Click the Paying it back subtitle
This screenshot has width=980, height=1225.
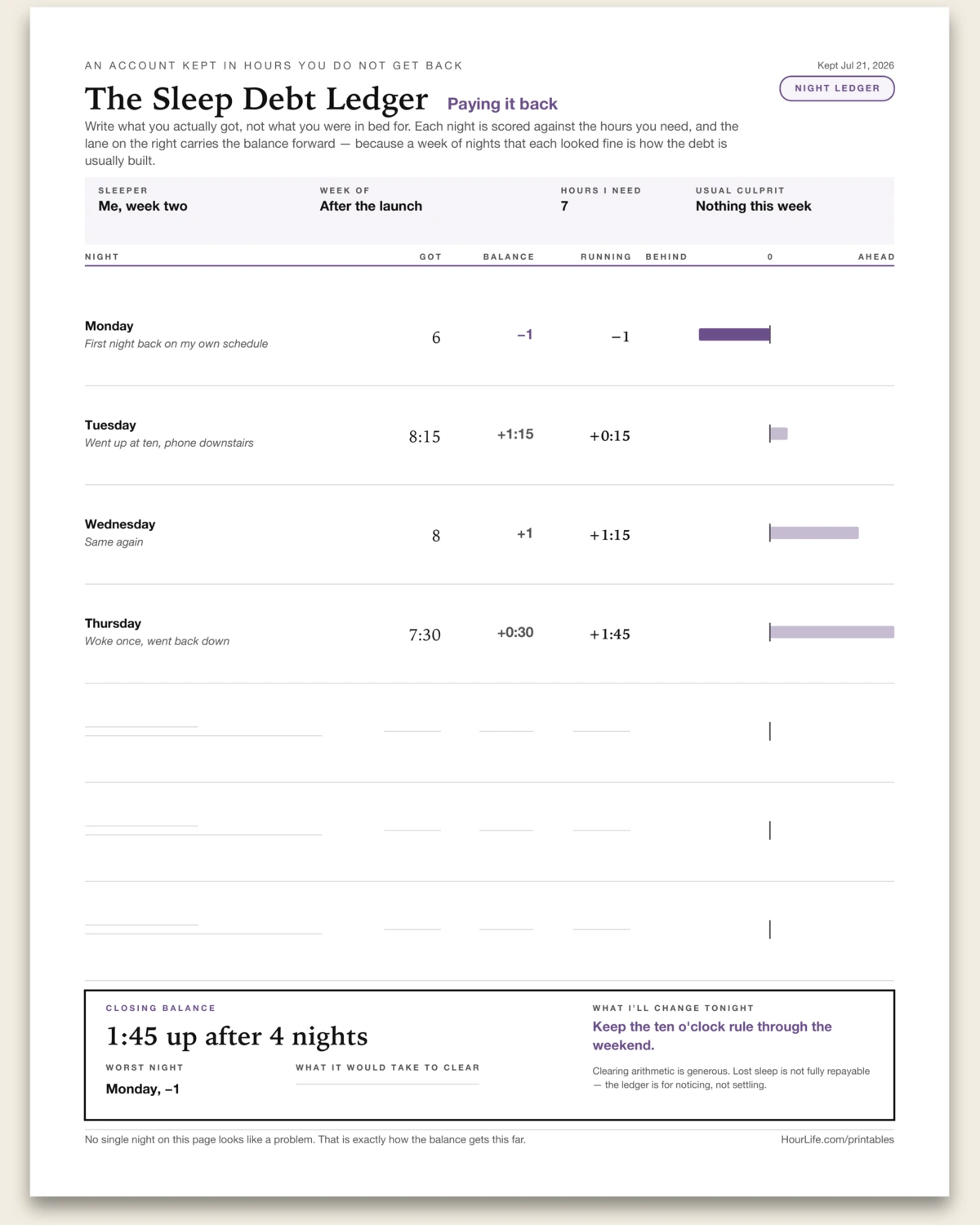coord(502,104)
